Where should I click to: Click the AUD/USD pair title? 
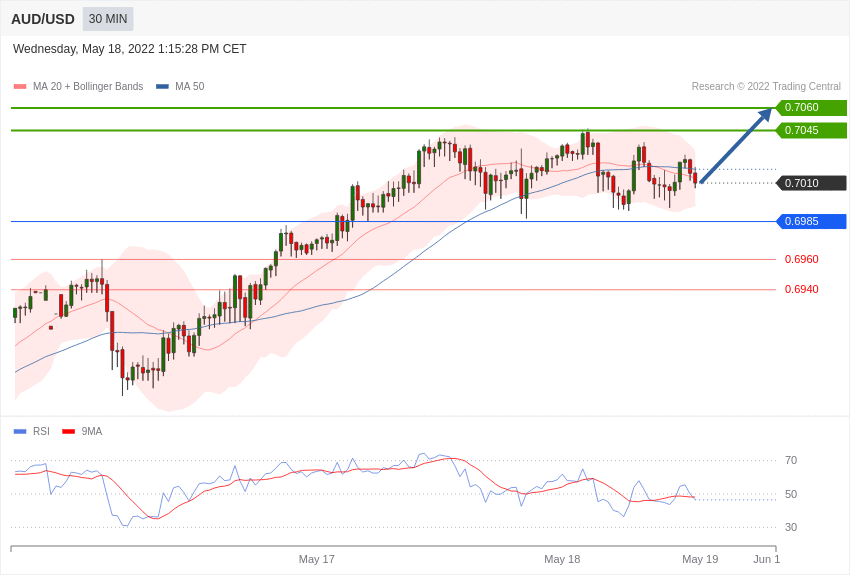[43, 20]
